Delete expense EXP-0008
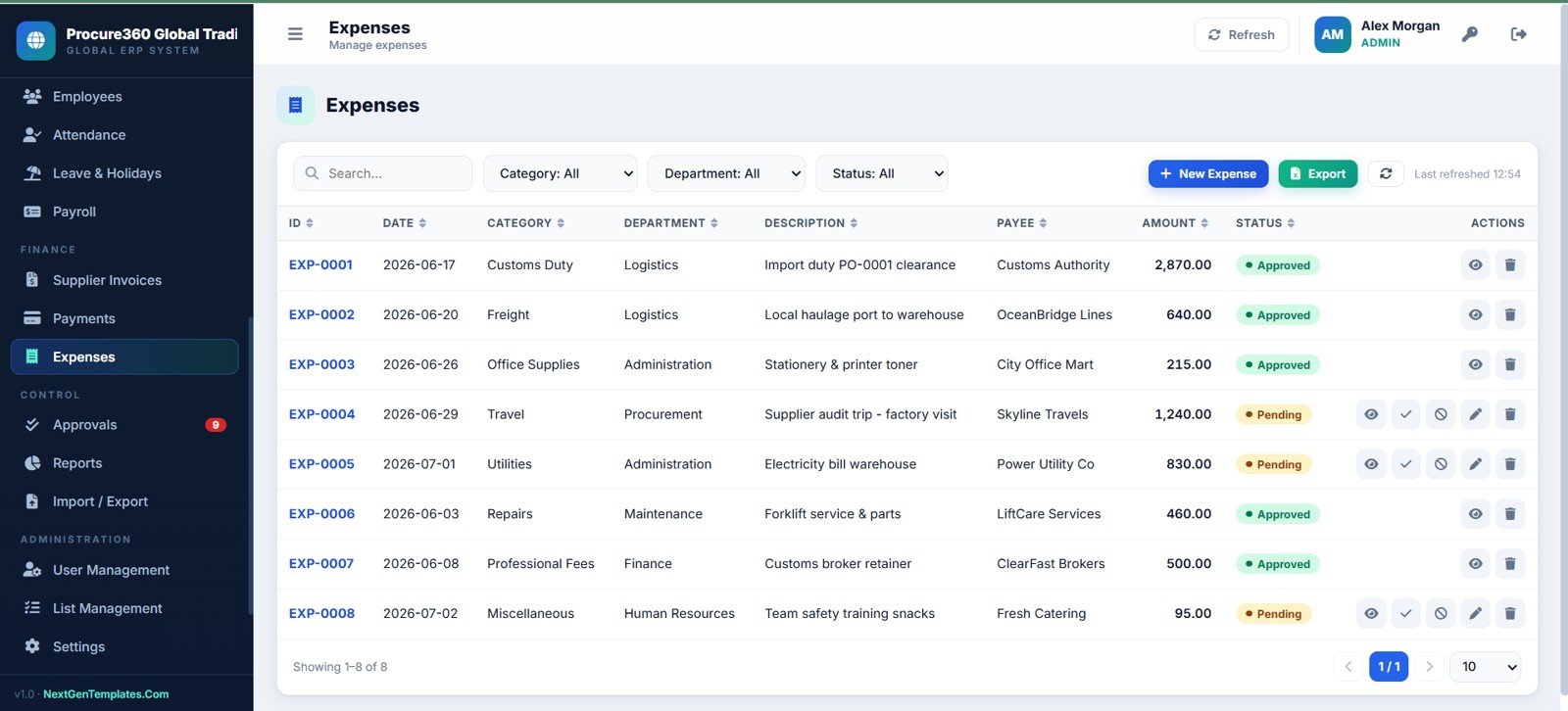This screenshot has height=711, width=1568. pos(1509,614)
